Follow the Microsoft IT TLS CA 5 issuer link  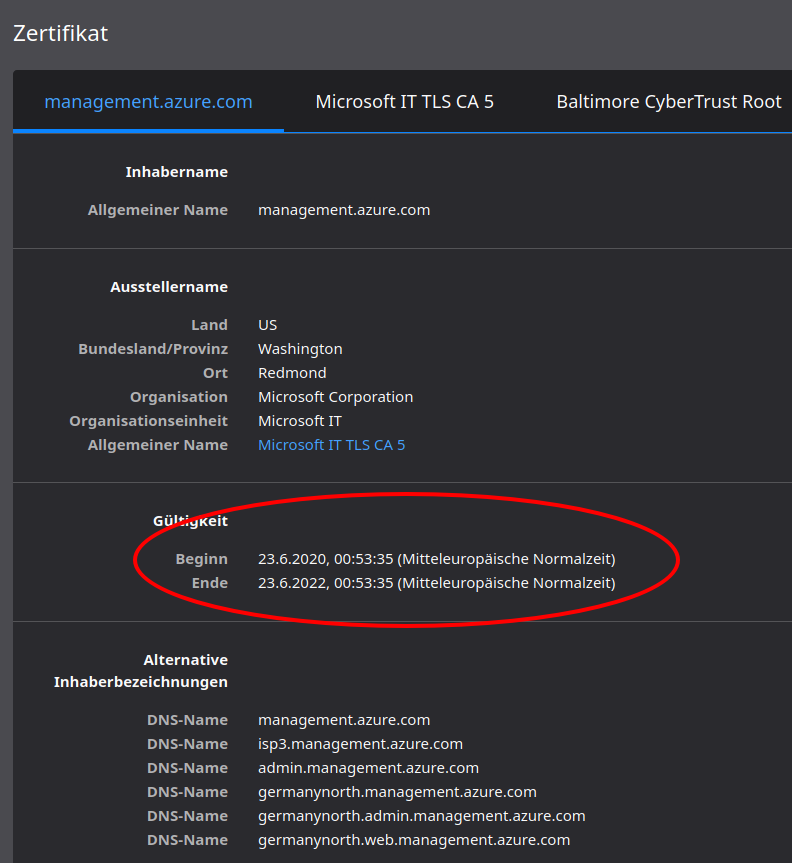pyautogui.click(x=331, y=445)
